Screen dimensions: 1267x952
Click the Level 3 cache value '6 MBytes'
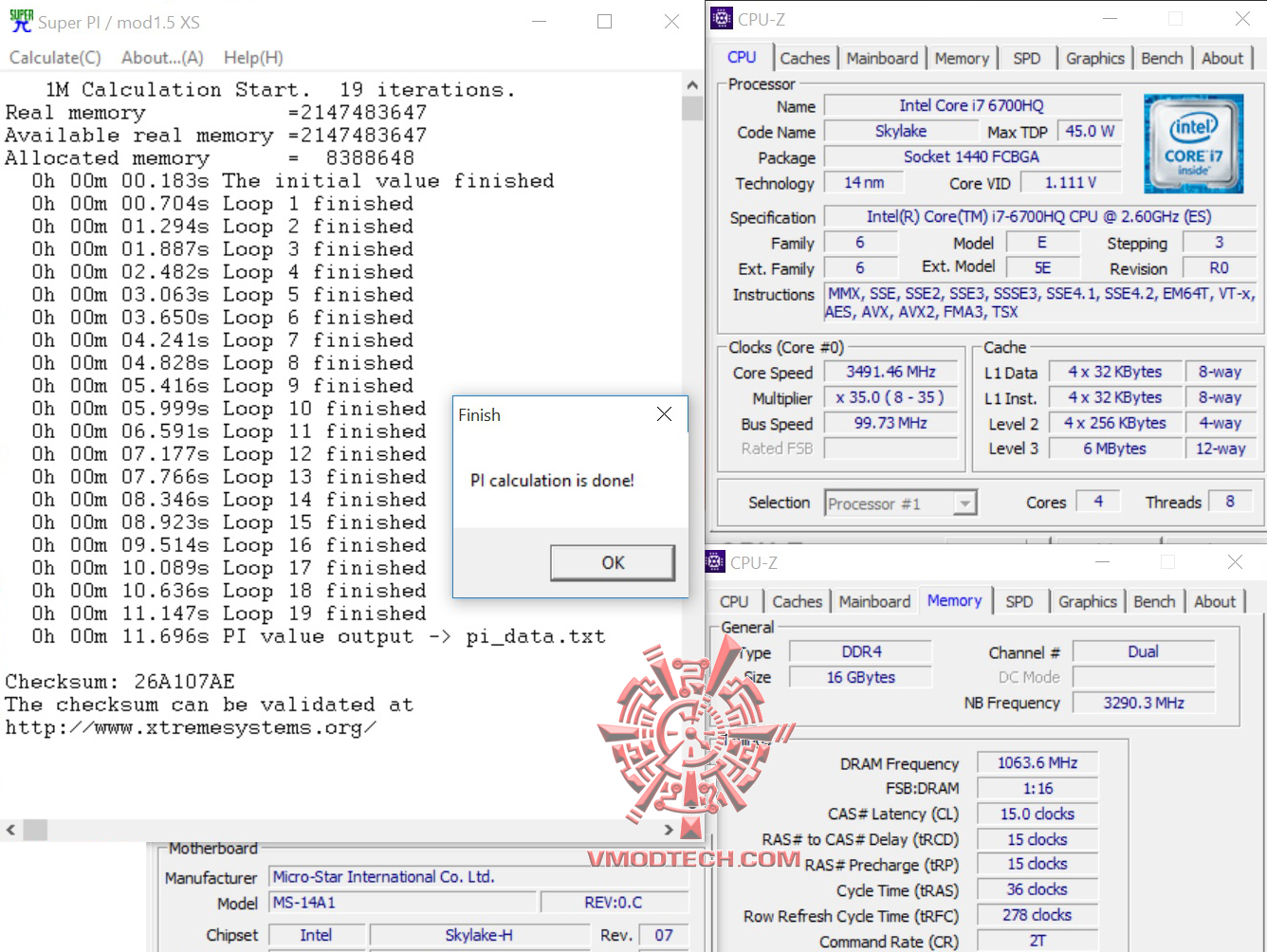tap(1114, 449)
